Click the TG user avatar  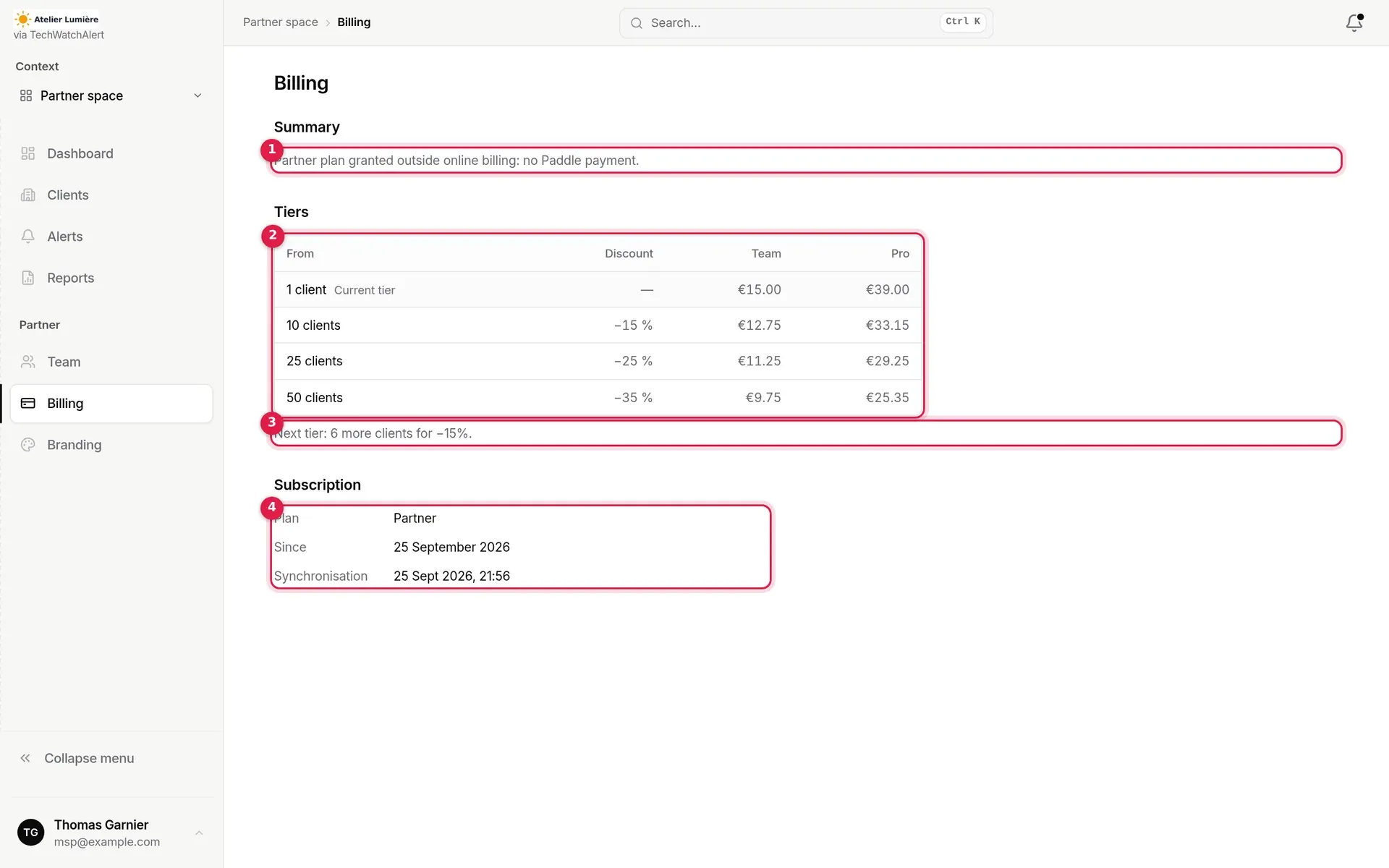coord(30,833)
